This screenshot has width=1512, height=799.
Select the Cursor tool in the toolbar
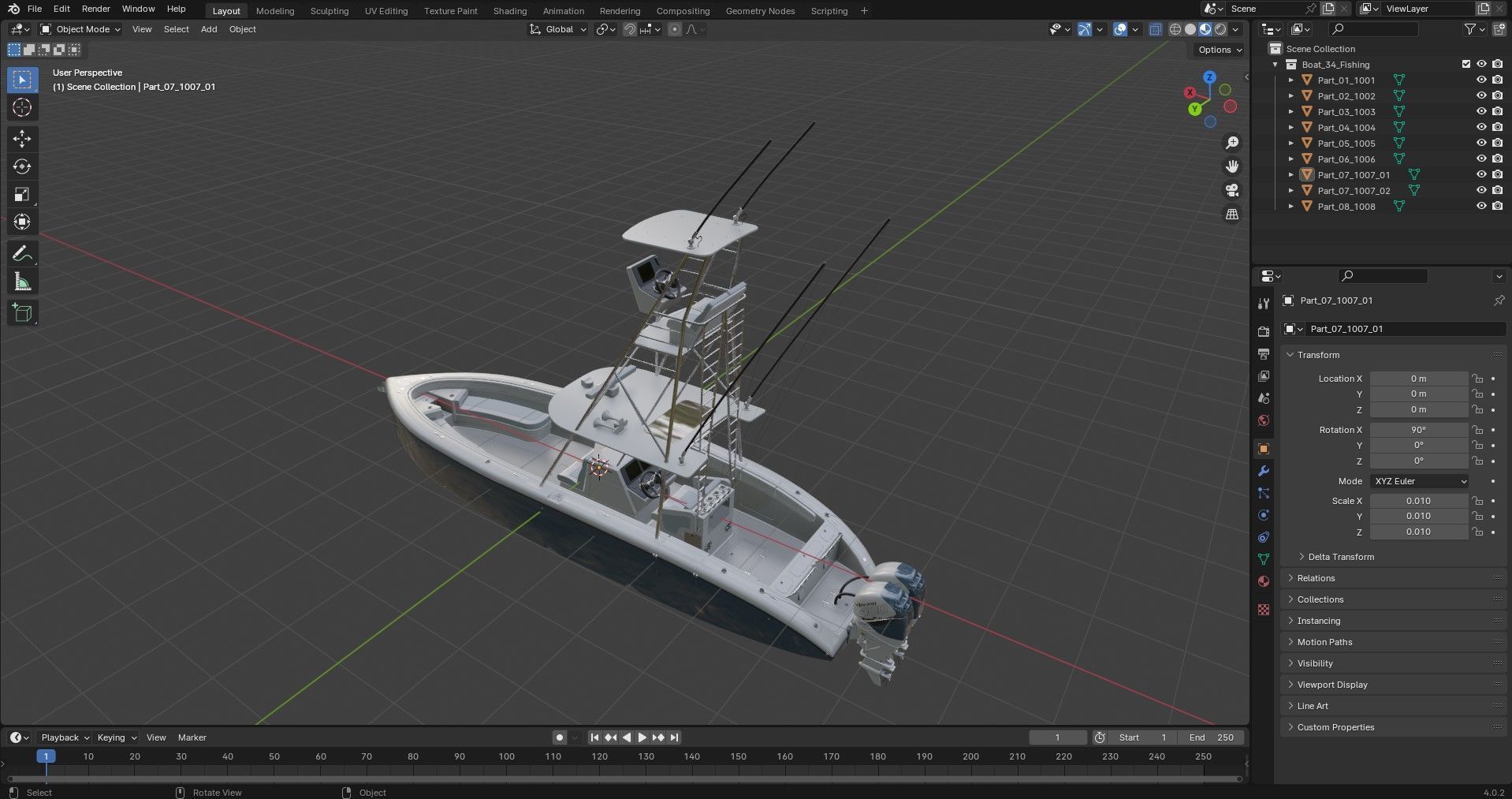click(x=22, y=108)
